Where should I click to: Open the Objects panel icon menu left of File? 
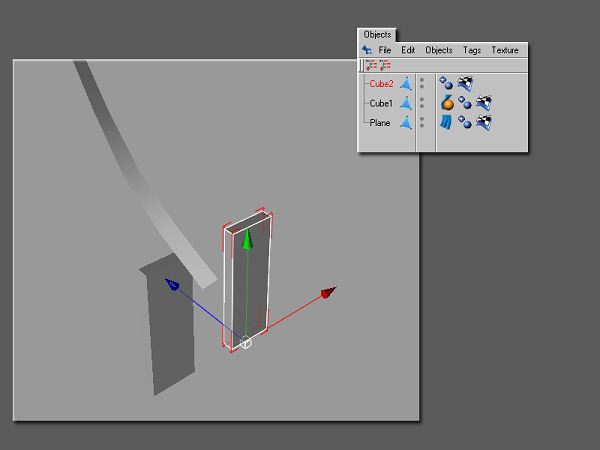tap(367, 50)
